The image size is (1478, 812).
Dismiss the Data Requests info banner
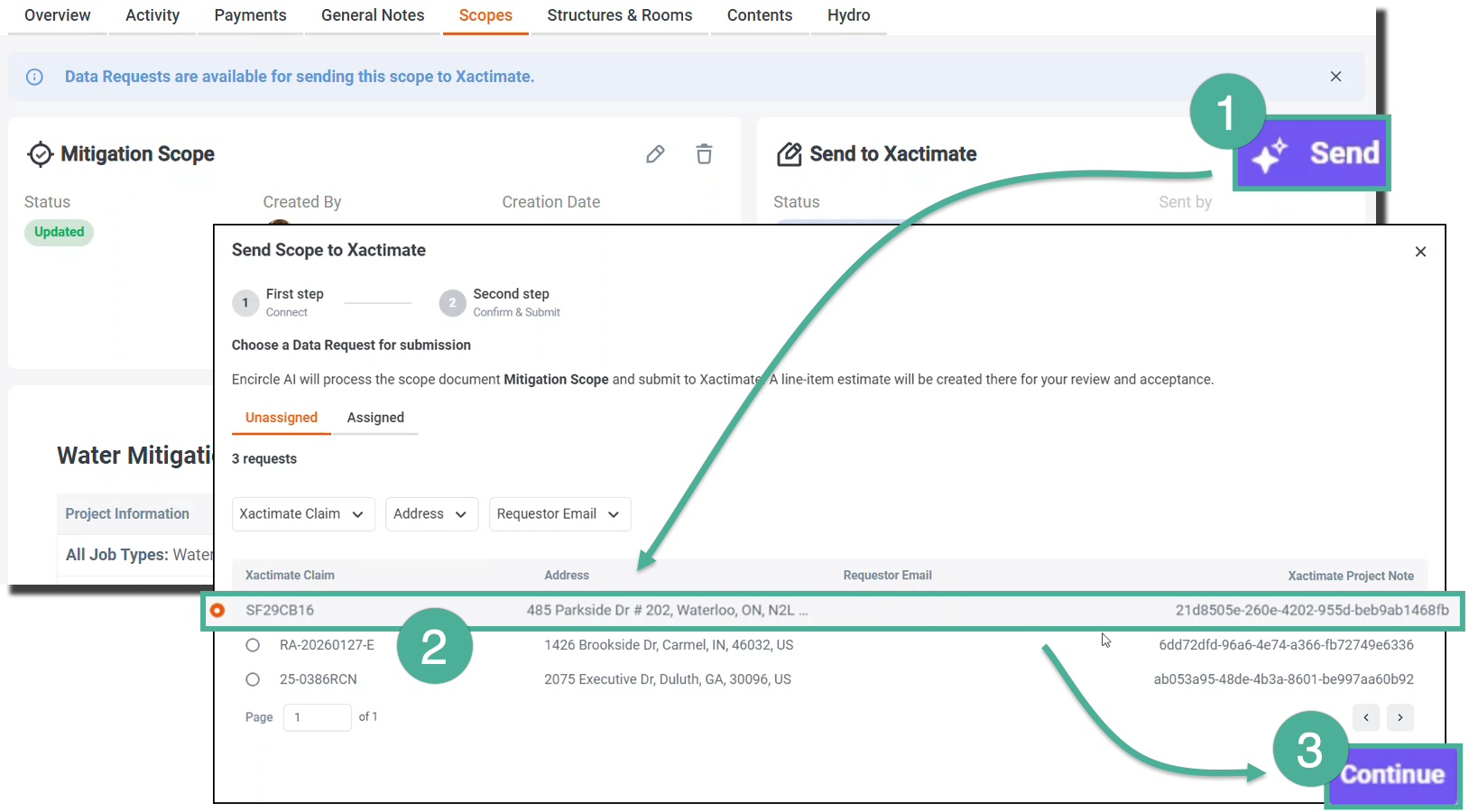[x=1335, y=77]
